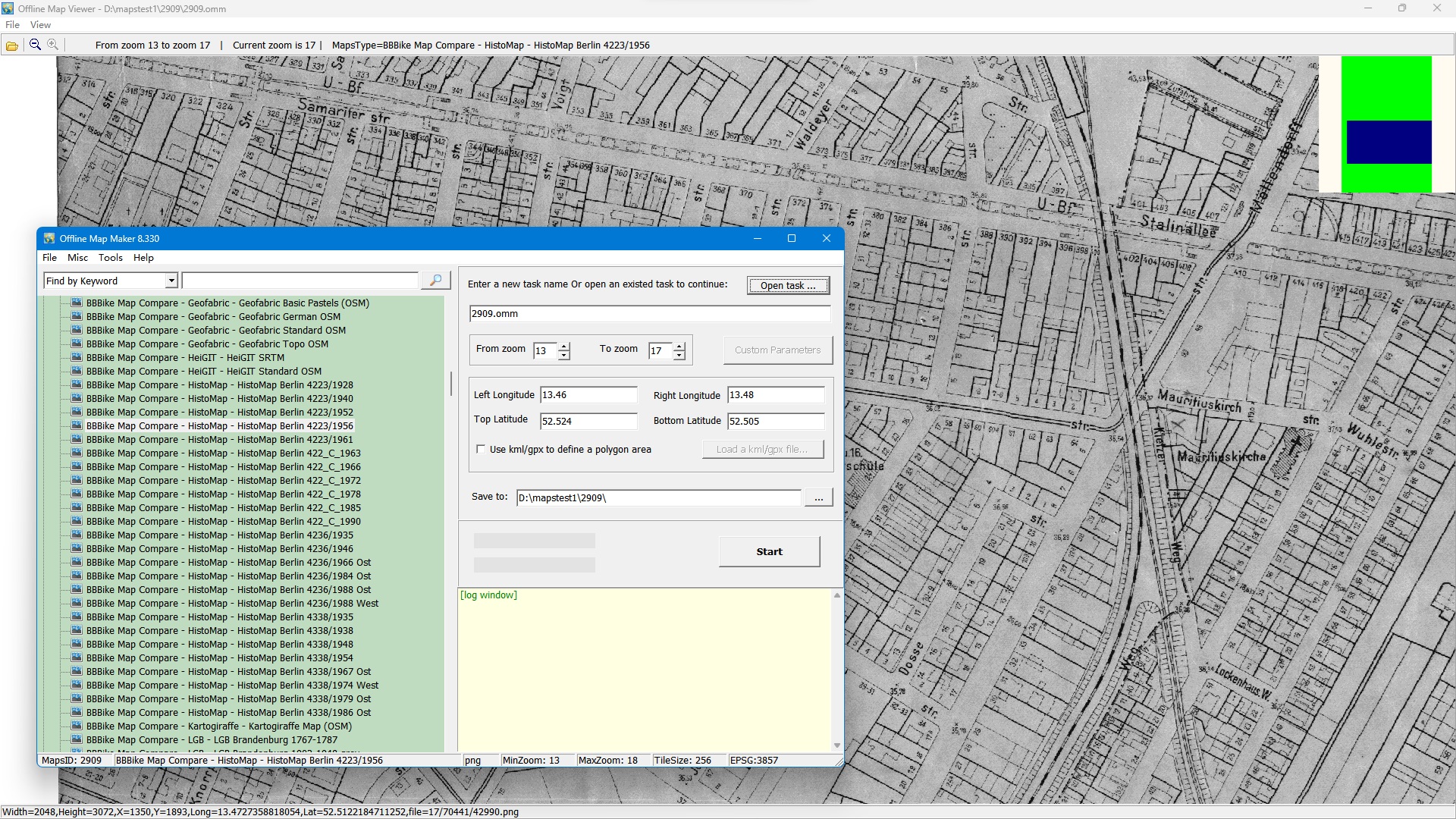
Task: Open Misc menu in Offline Map Maker
Action: [x=77, y=258]
